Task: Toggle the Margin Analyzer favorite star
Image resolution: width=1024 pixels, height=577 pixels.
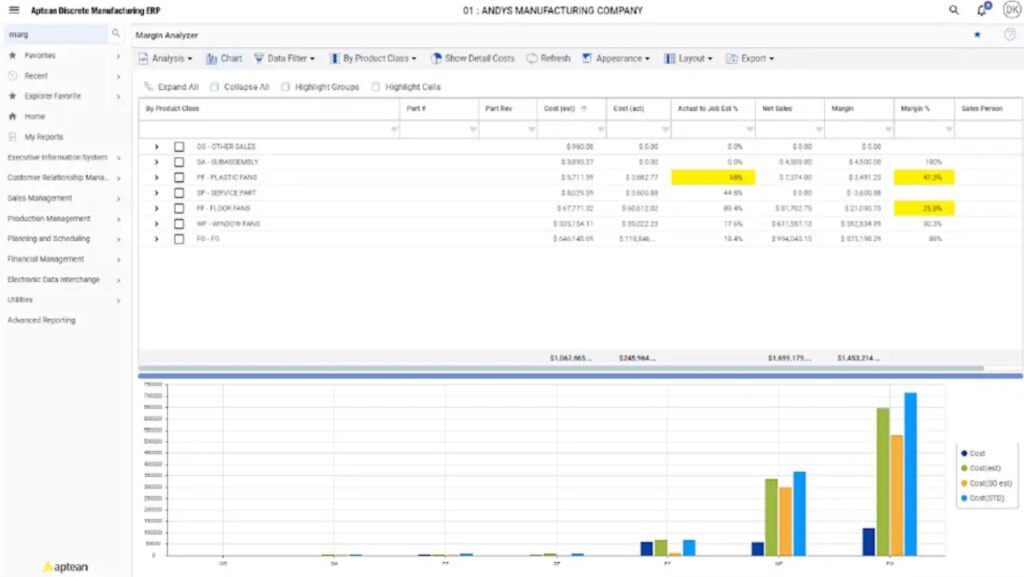Action: [978, 35]
